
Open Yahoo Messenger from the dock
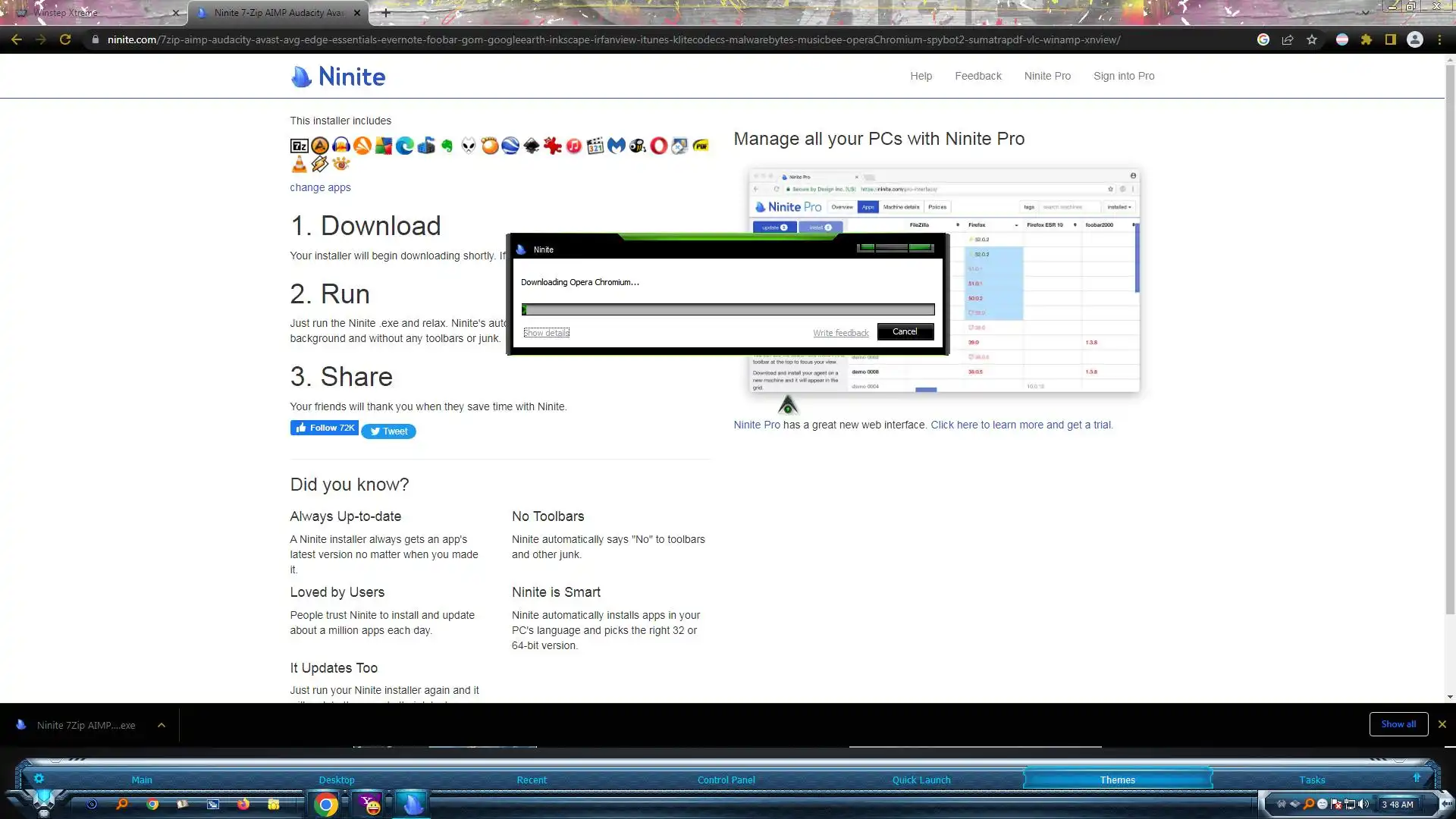(369, 805)
